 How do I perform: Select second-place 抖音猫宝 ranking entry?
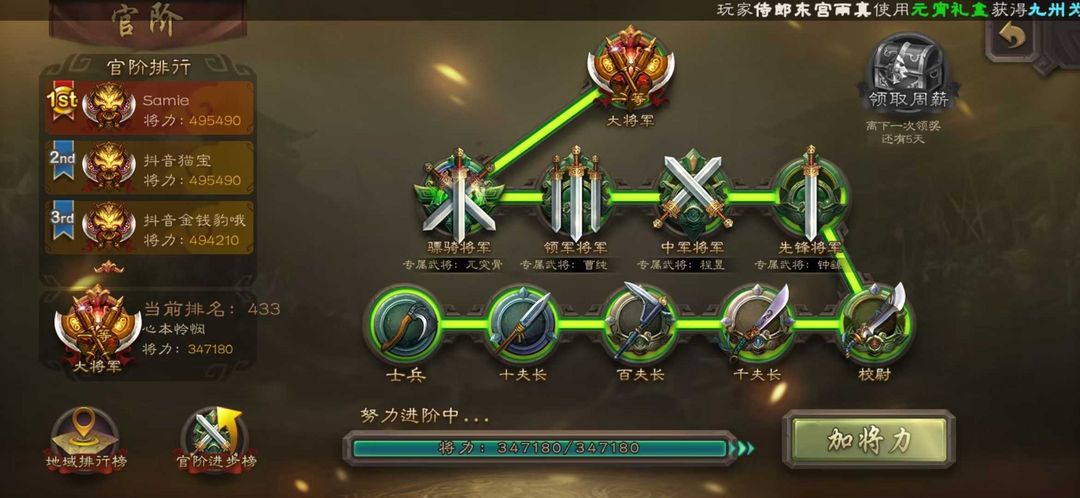[x=149, y=168]
